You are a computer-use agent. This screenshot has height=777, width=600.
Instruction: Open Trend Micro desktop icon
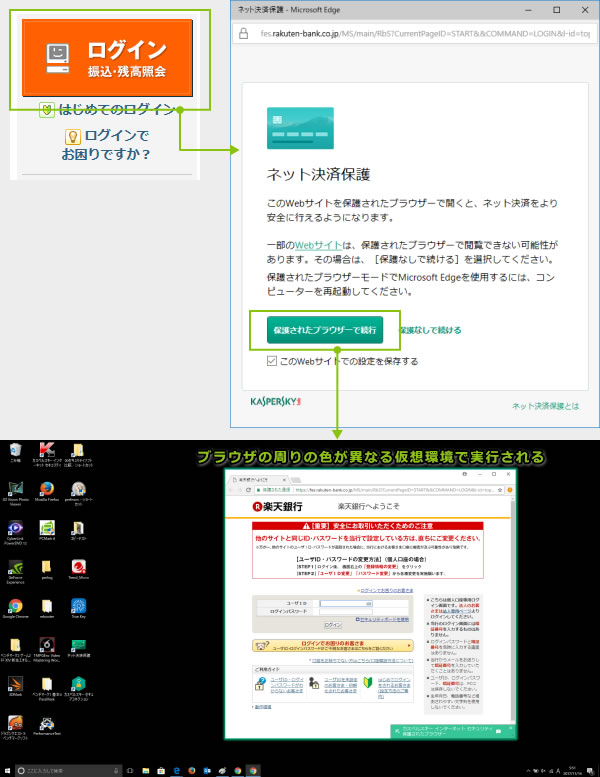pos(78,569)
